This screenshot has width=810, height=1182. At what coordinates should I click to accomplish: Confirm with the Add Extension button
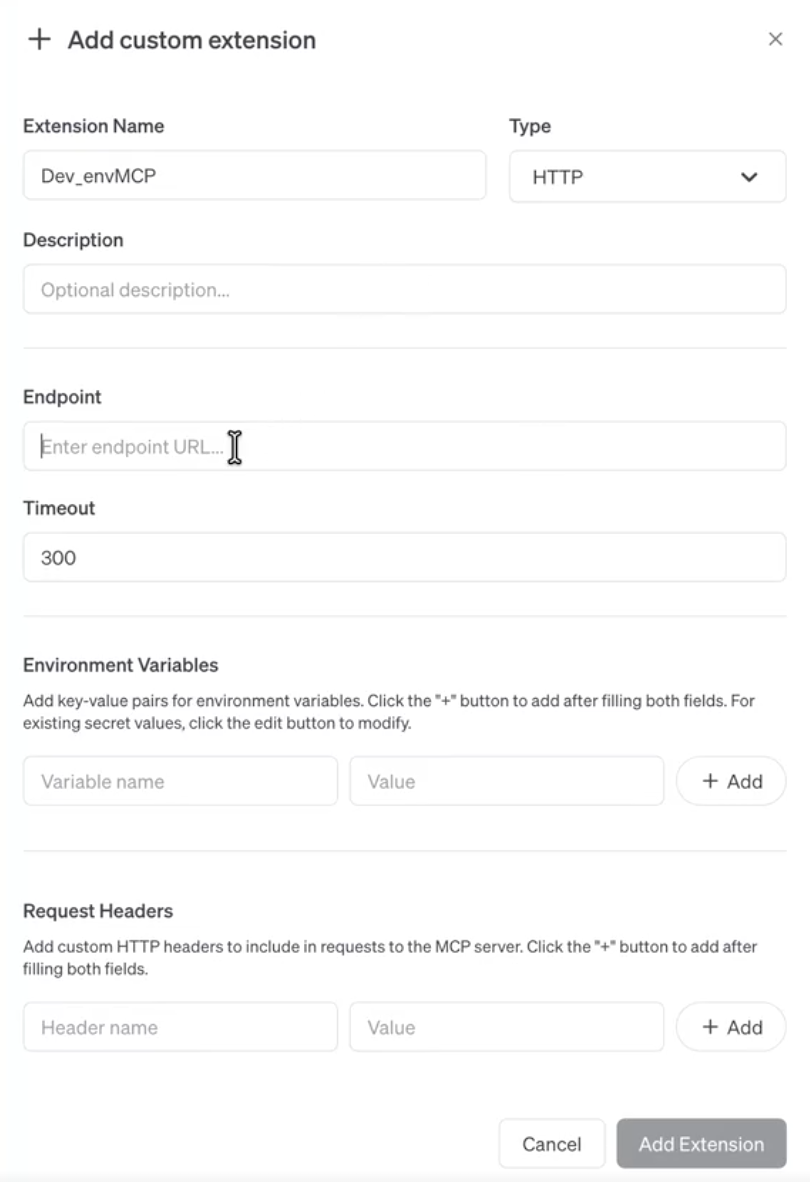(x=701, y=1144)
